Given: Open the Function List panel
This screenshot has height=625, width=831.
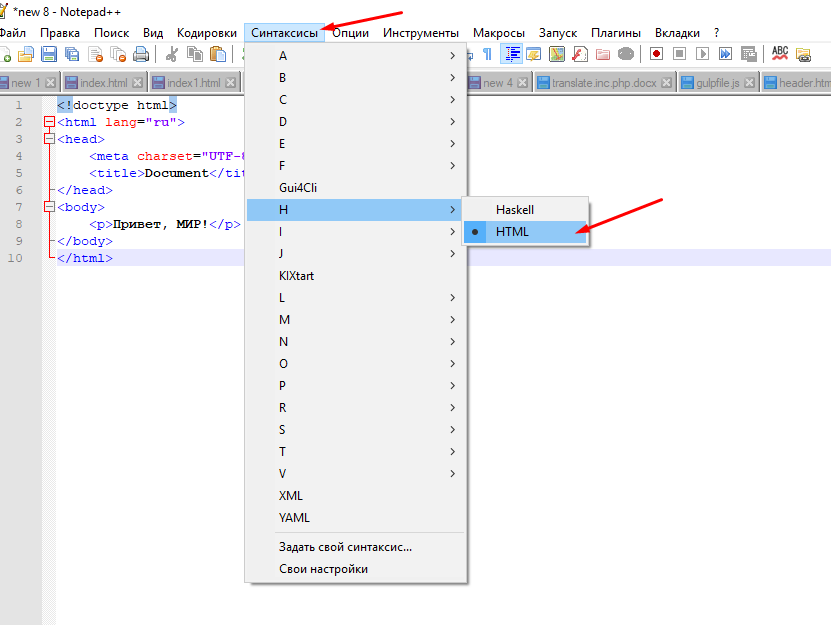Looking at the screenshot, I should tap(580, 54).
